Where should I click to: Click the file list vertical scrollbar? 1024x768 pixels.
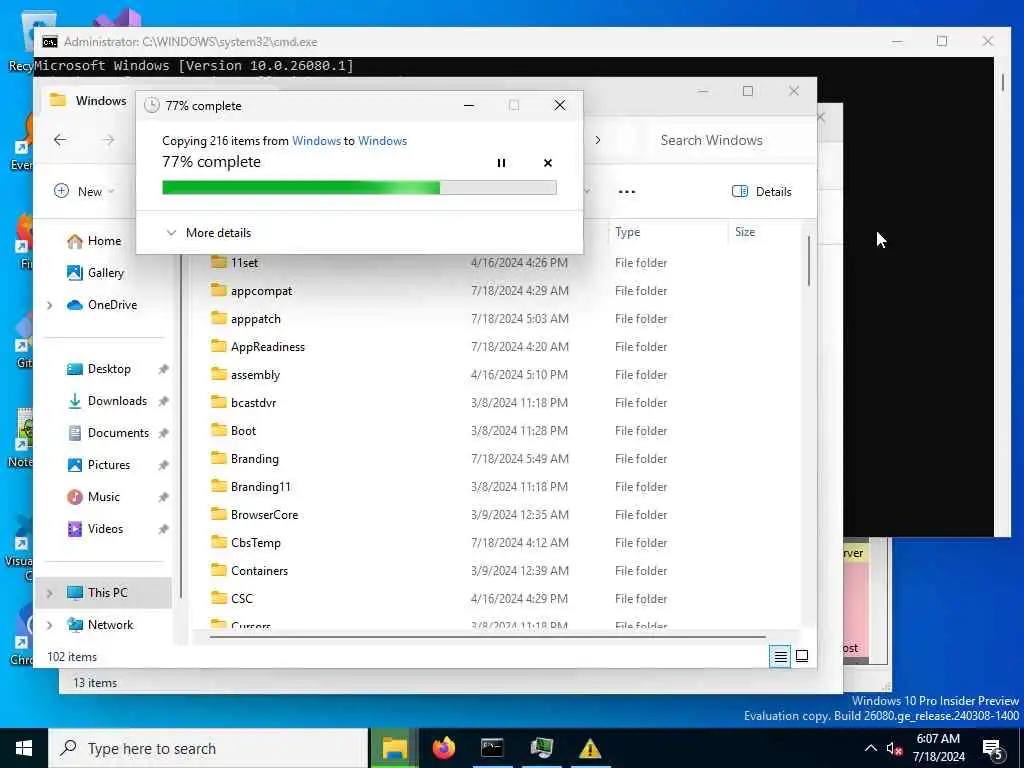point(808,261)
